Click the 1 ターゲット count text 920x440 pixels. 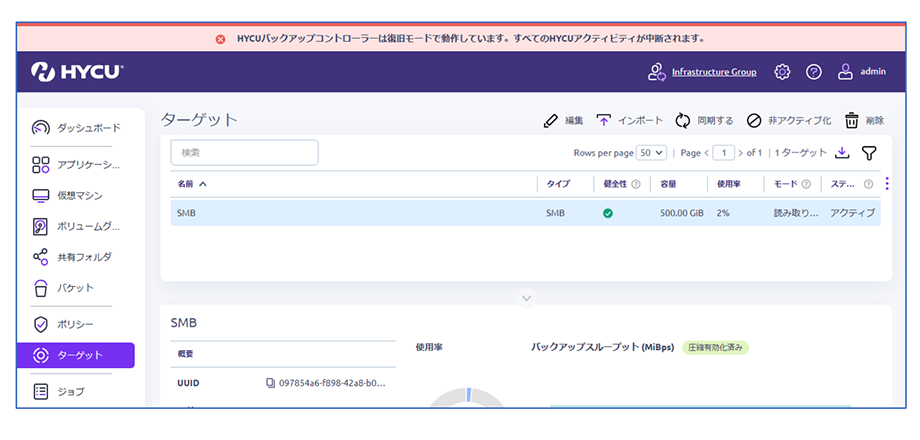[x=801, y=153]
